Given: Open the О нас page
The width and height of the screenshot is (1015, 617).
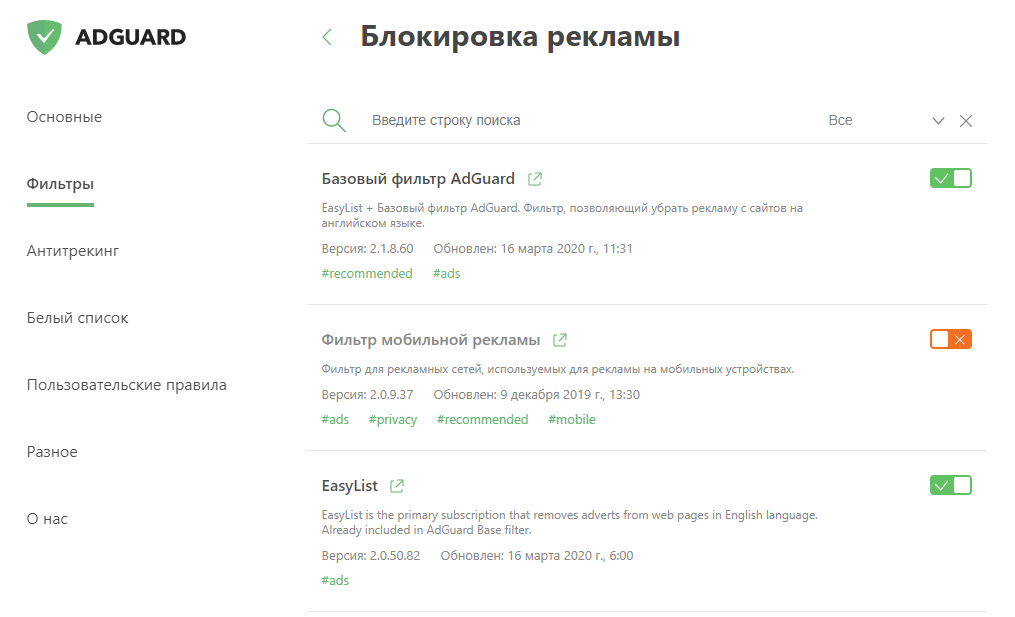Looking at the screenshot, I should pyautogui.click(x=47, y=519).
